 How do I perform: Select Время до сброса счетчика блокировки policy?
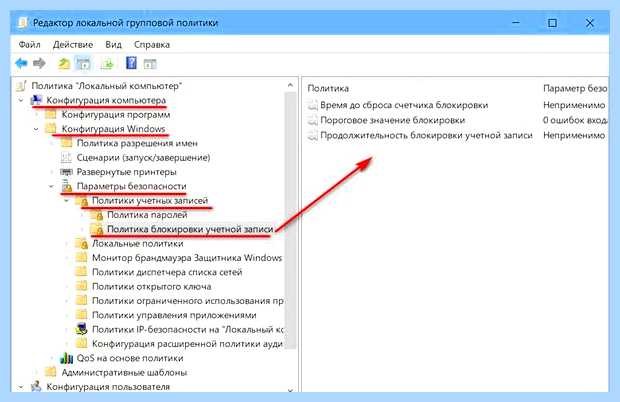(x=404, y=105)
